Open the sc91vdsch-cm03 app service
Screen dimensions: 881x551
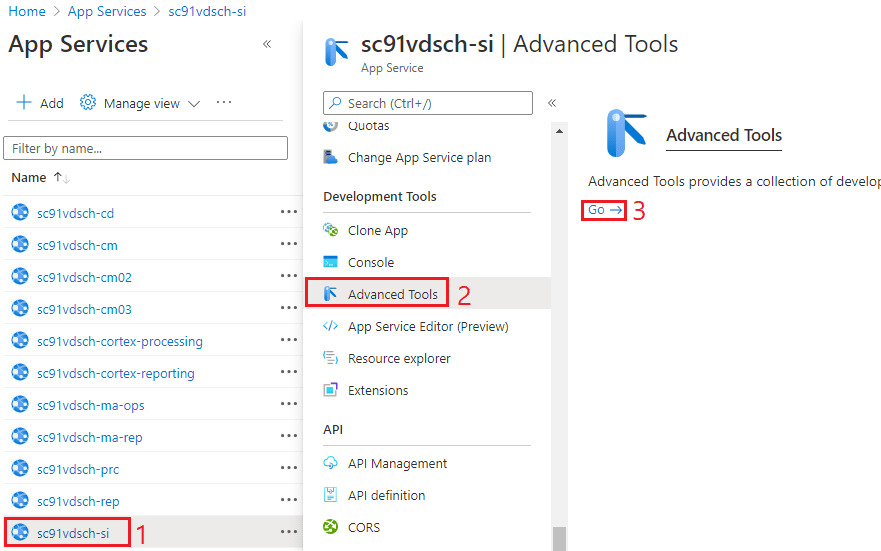click(x=84, y=309)
